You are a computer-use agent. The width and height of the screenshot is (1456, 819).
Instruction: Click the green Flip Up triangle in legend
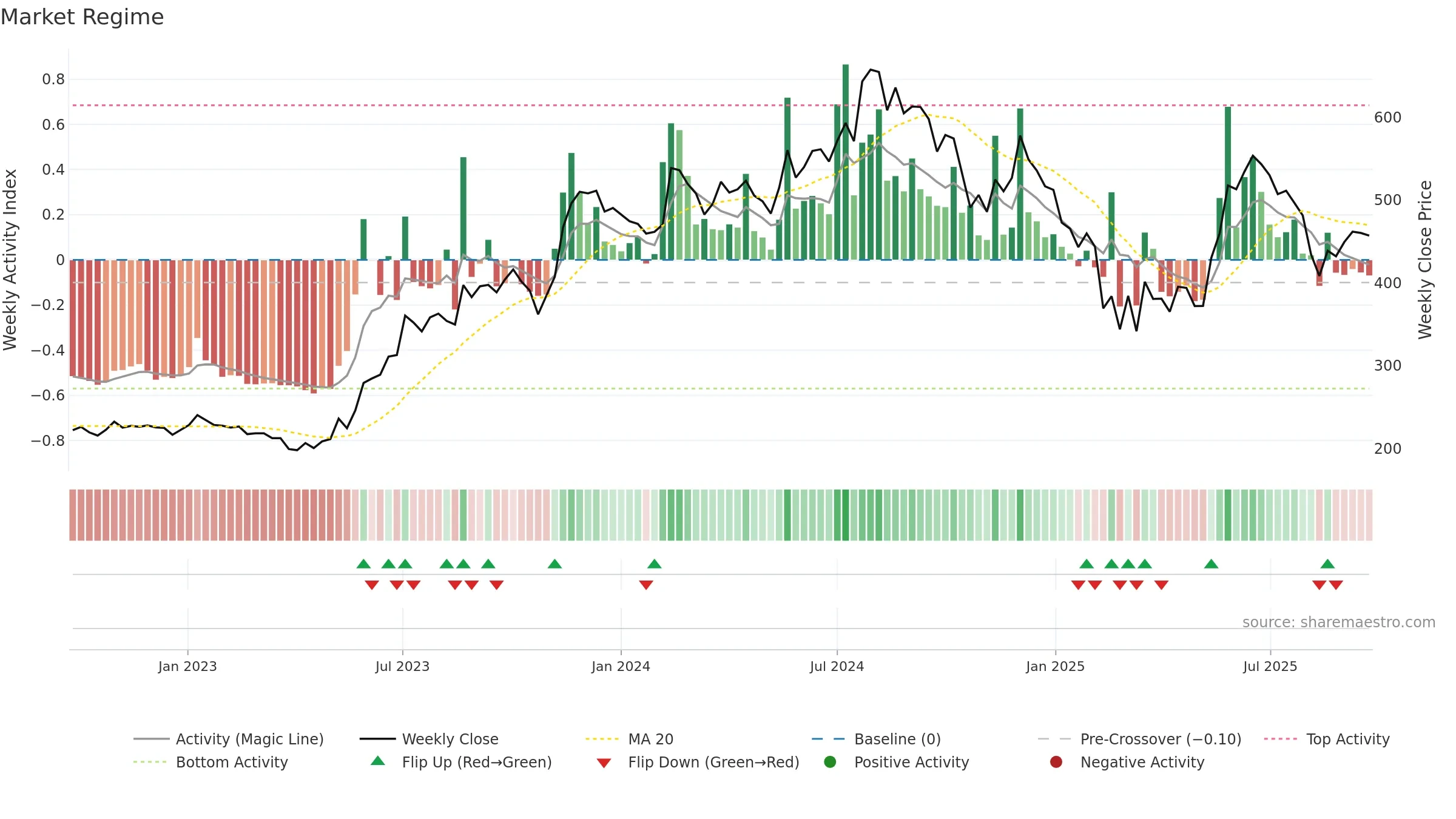378,761
